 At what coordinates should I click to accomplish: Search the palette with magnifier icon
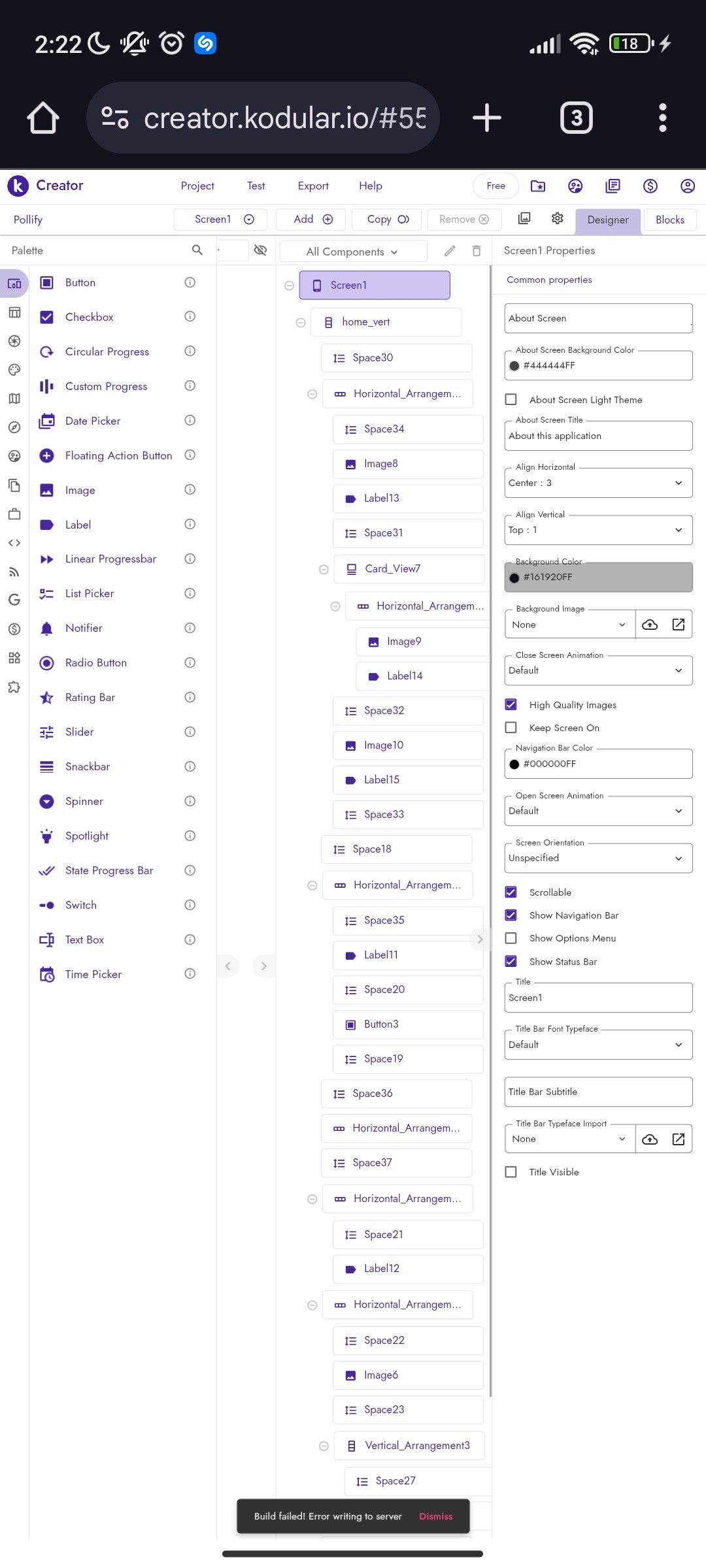point(197,250)
